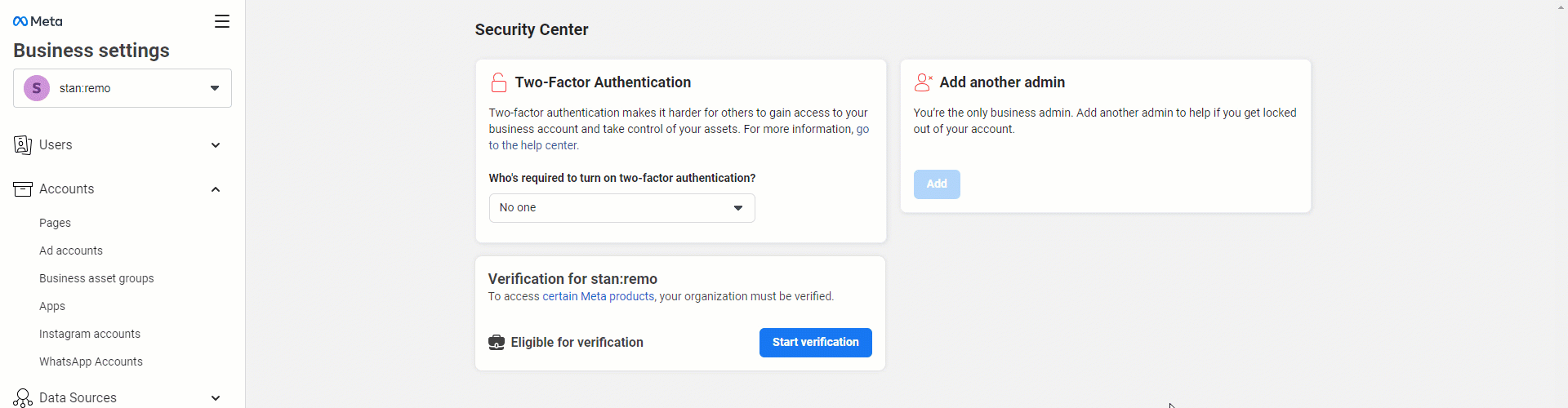Click the Meta logo
The image size is (1568, 408).
pyautogui.click(x=38, y=21)
